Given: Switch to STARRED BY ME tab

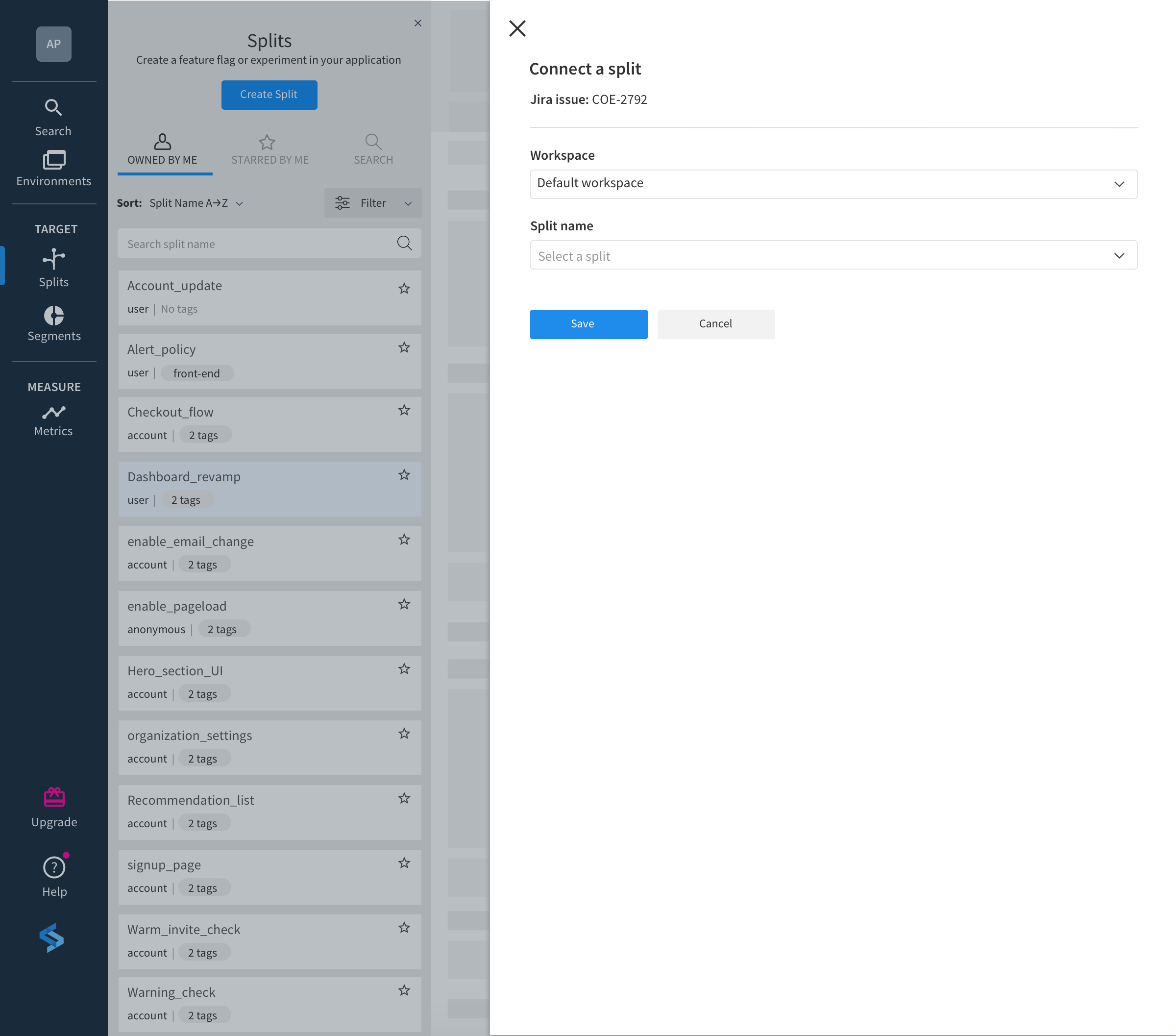Looking at the screenshot, I should click(x=269, y=148).
